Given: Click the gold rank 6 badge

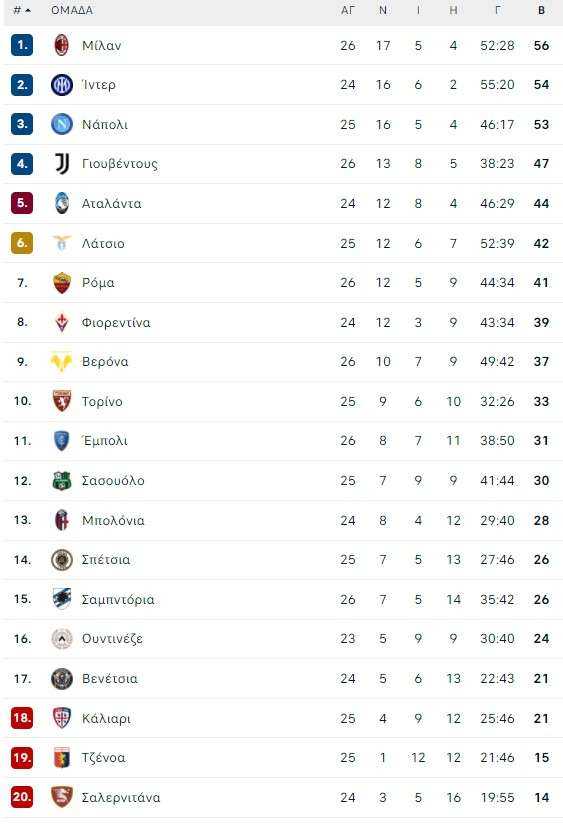Looking at the screenshot, I should [22, 243].
